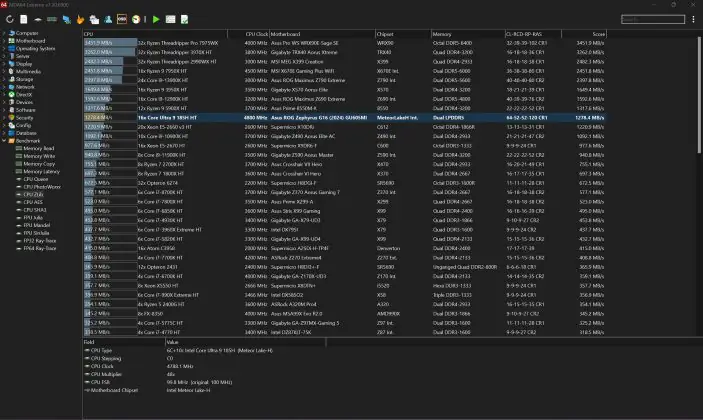This screenshot has width=703, height=420.
Task: Click inside the search field
Action: [653, 19]
